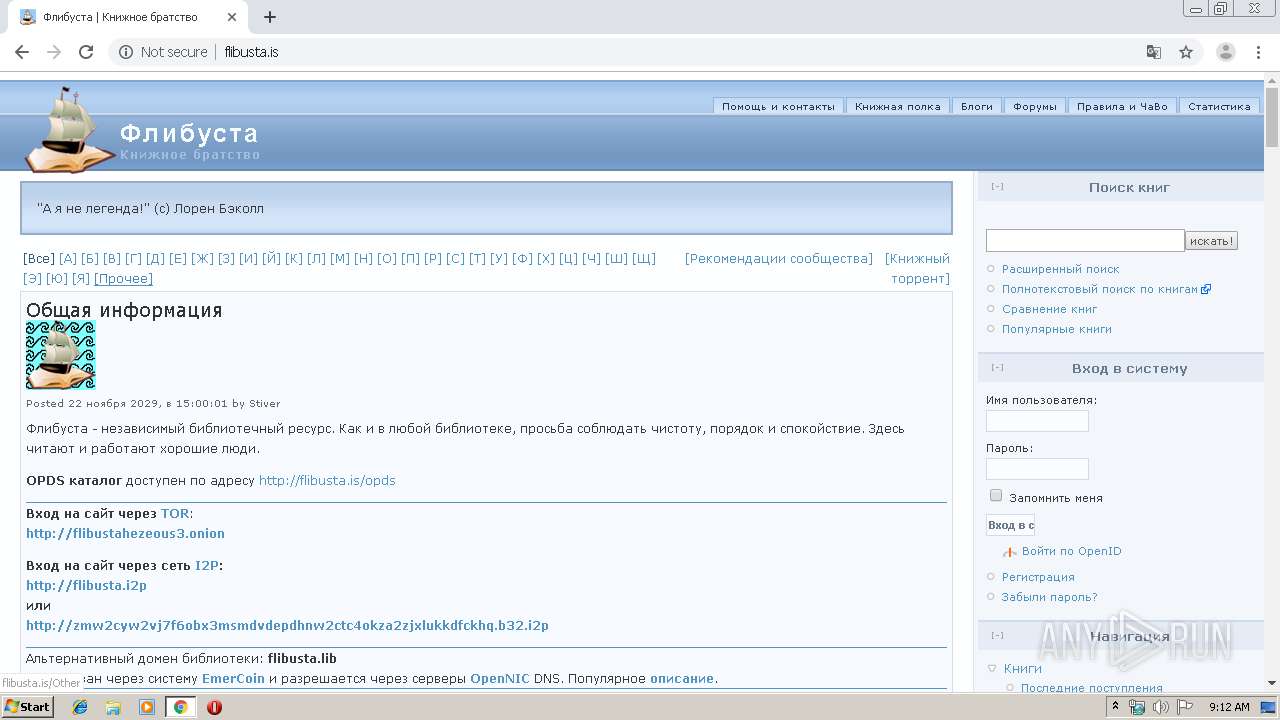Open the Блоги tab
The width and height of the screenshot is (1280, 720).
click(977, 106)
